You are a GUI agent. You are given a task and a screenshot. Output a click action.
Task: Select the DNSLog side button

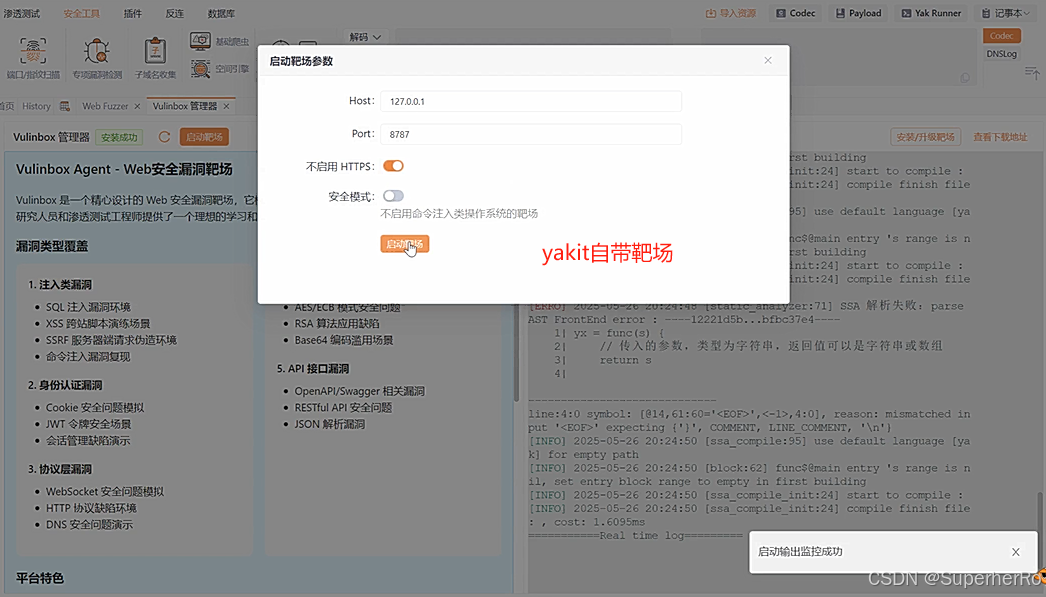pyautogui.click(x=1001, y=54)
